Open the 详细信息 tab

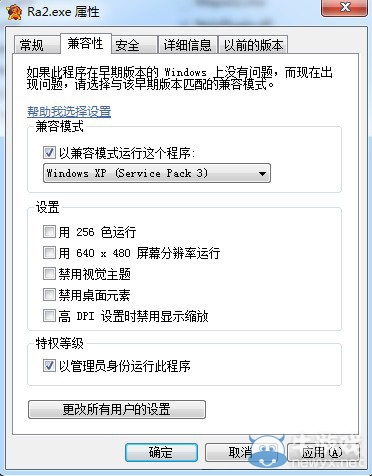[x=188, y=45]
